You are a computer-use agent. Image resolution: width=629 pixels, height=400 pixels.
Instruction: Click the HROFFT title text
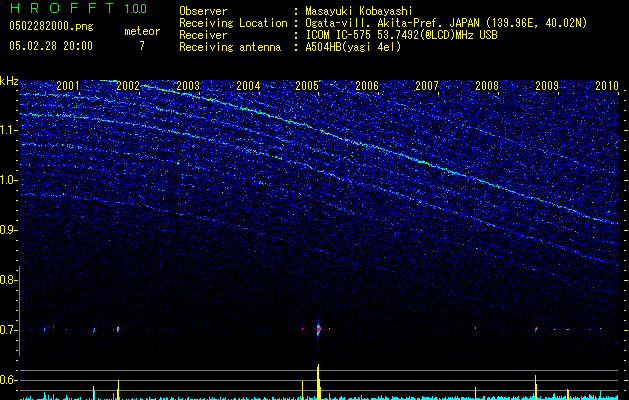tap(62, 8)
